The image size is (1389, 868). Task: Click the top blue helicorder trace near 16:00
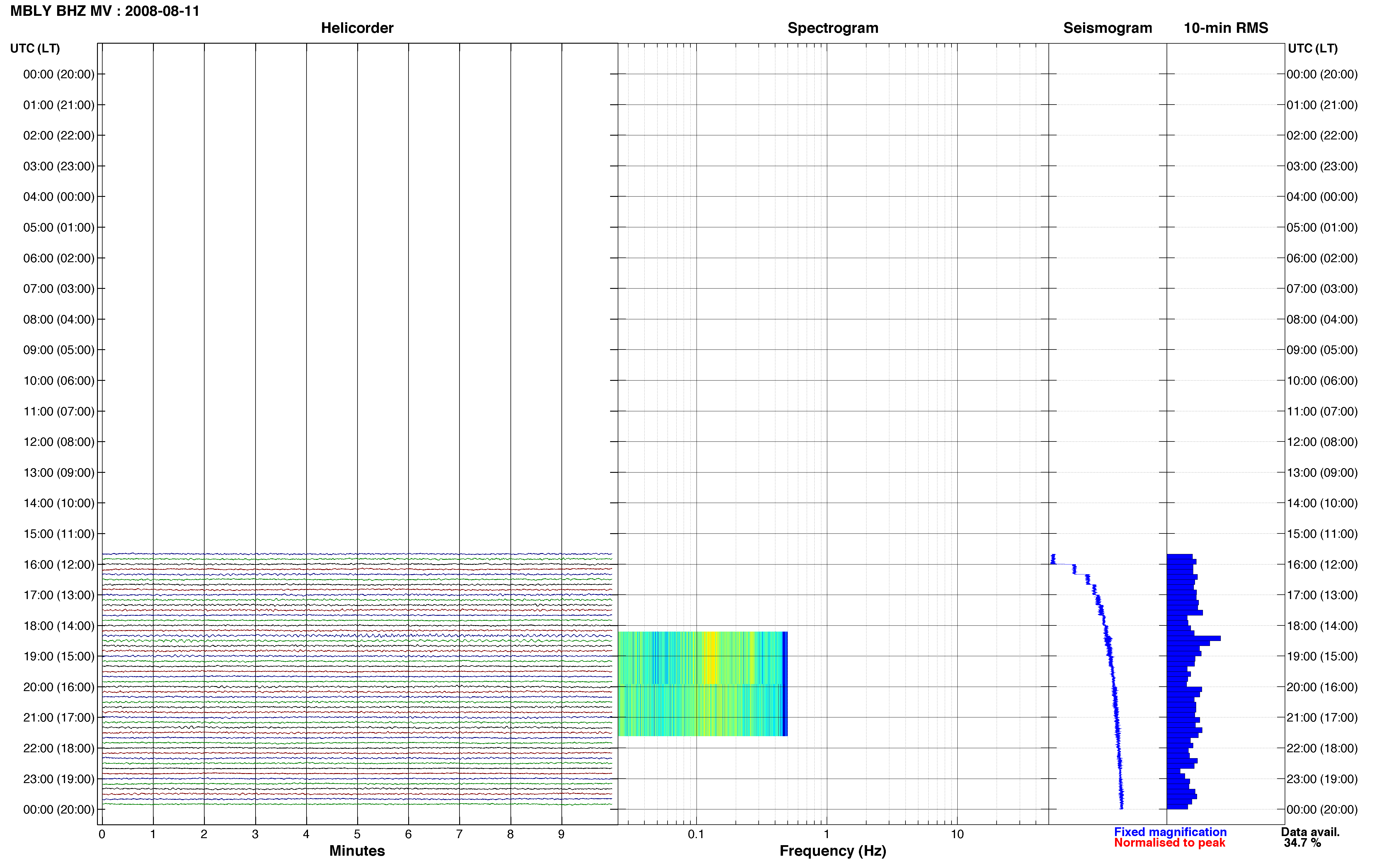coord(357,554)
